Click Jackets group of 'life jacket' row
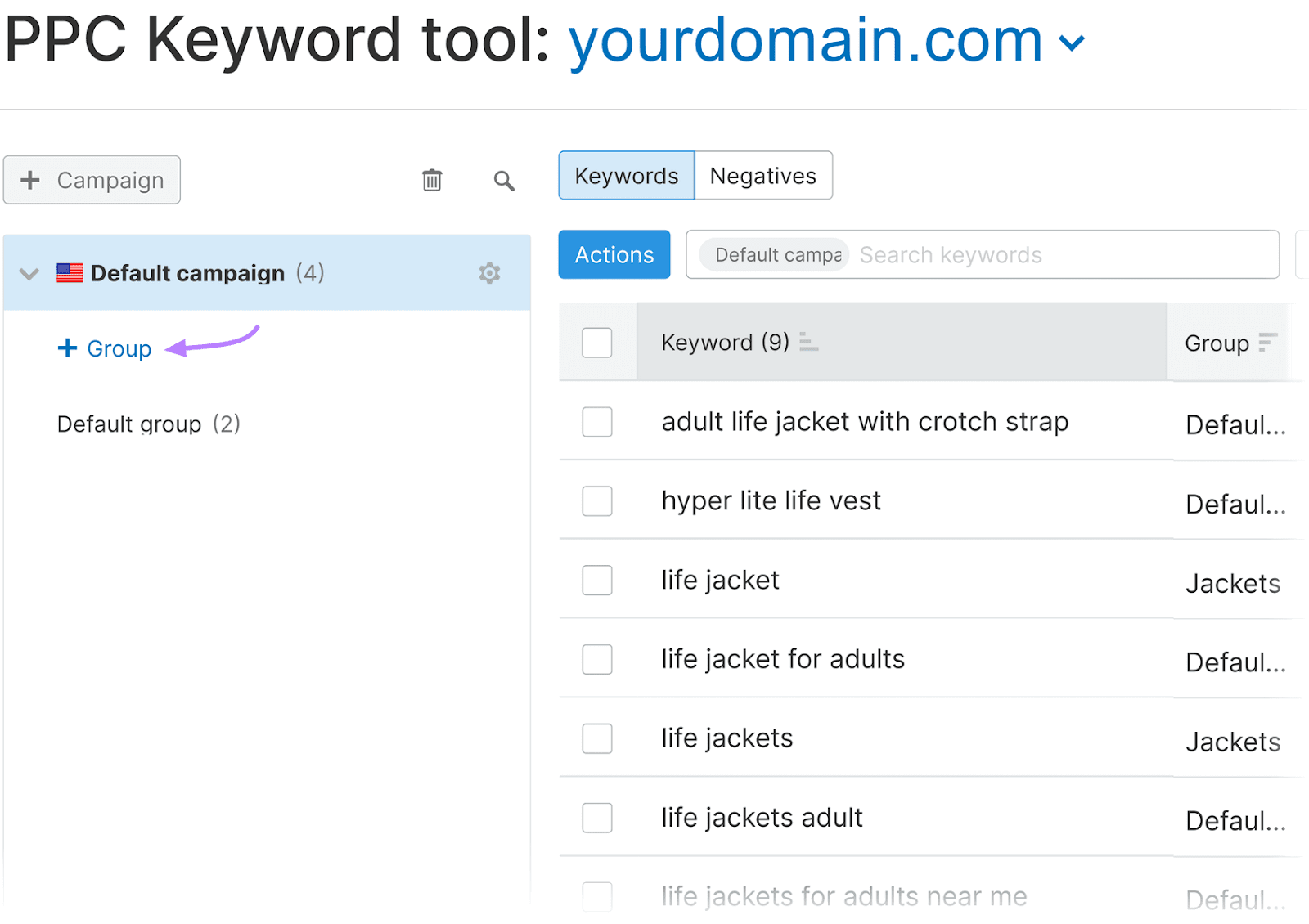1309x924 pixels. click(x=1233, y=584)
